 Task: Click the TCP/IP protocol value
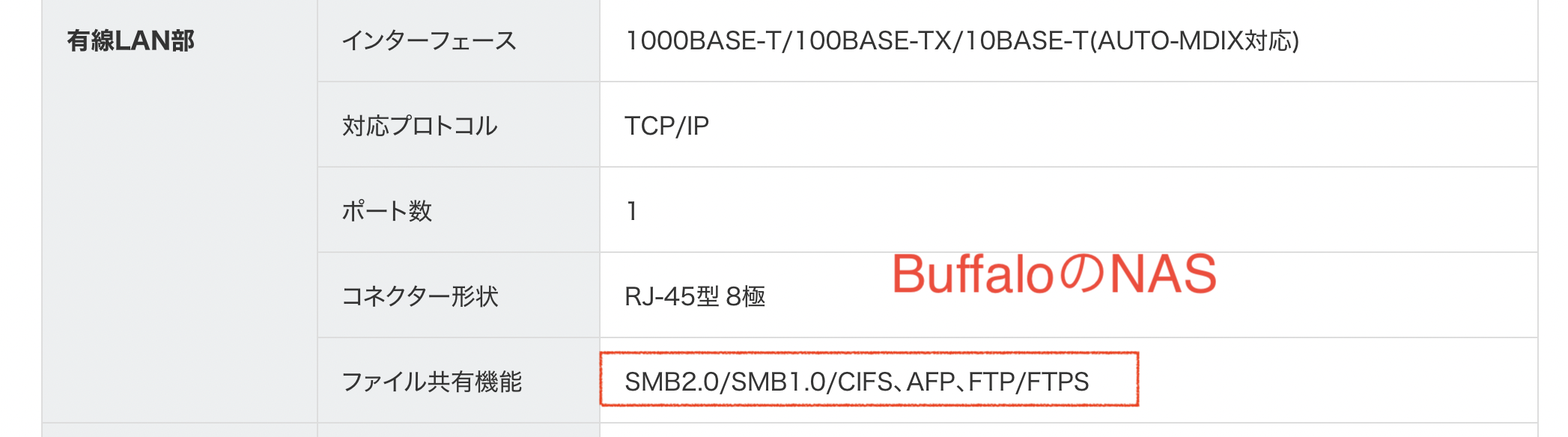(x=666, y=126)
